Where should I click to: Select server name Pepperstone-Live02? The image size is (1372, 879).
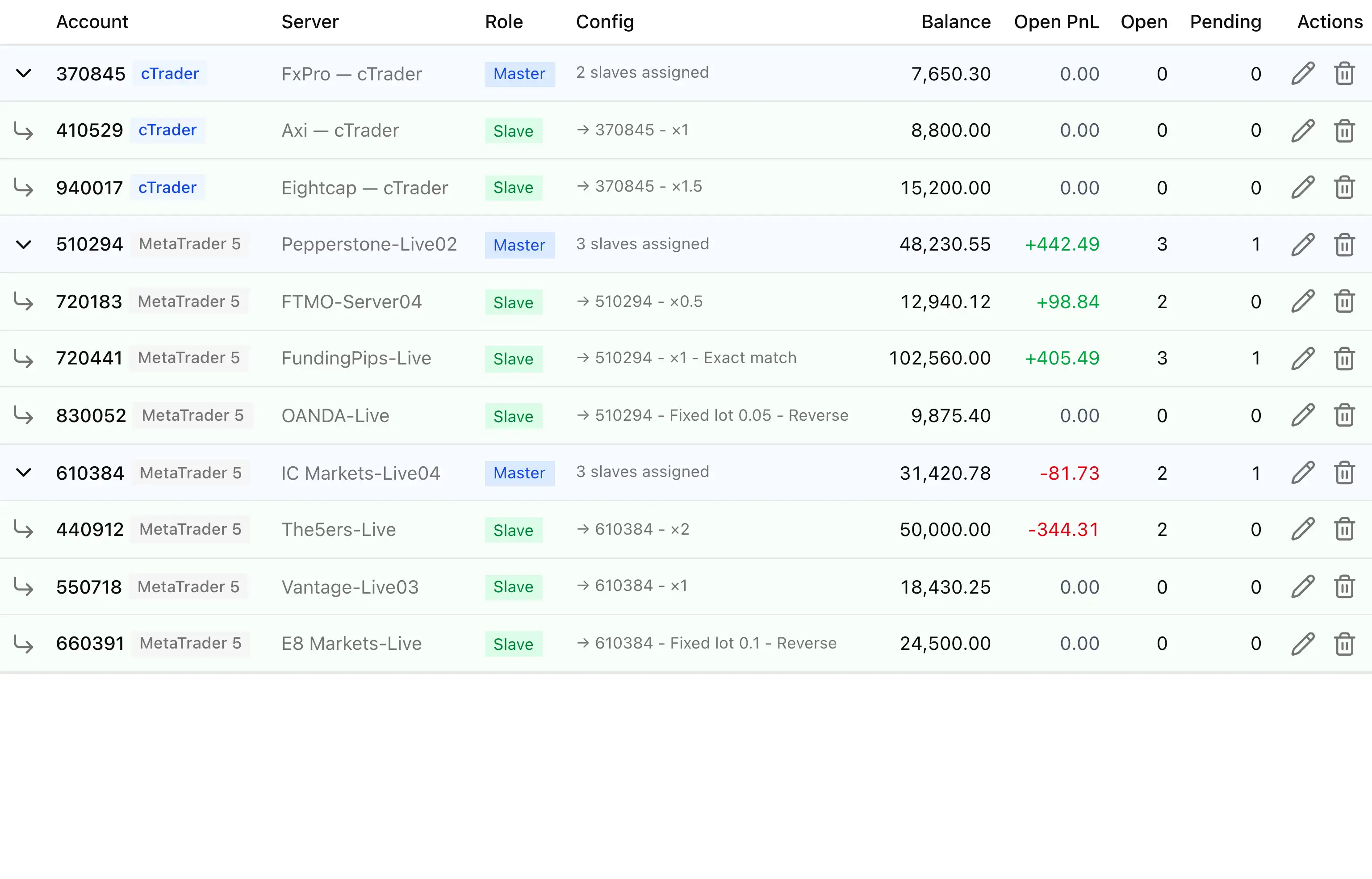point(369,244)
